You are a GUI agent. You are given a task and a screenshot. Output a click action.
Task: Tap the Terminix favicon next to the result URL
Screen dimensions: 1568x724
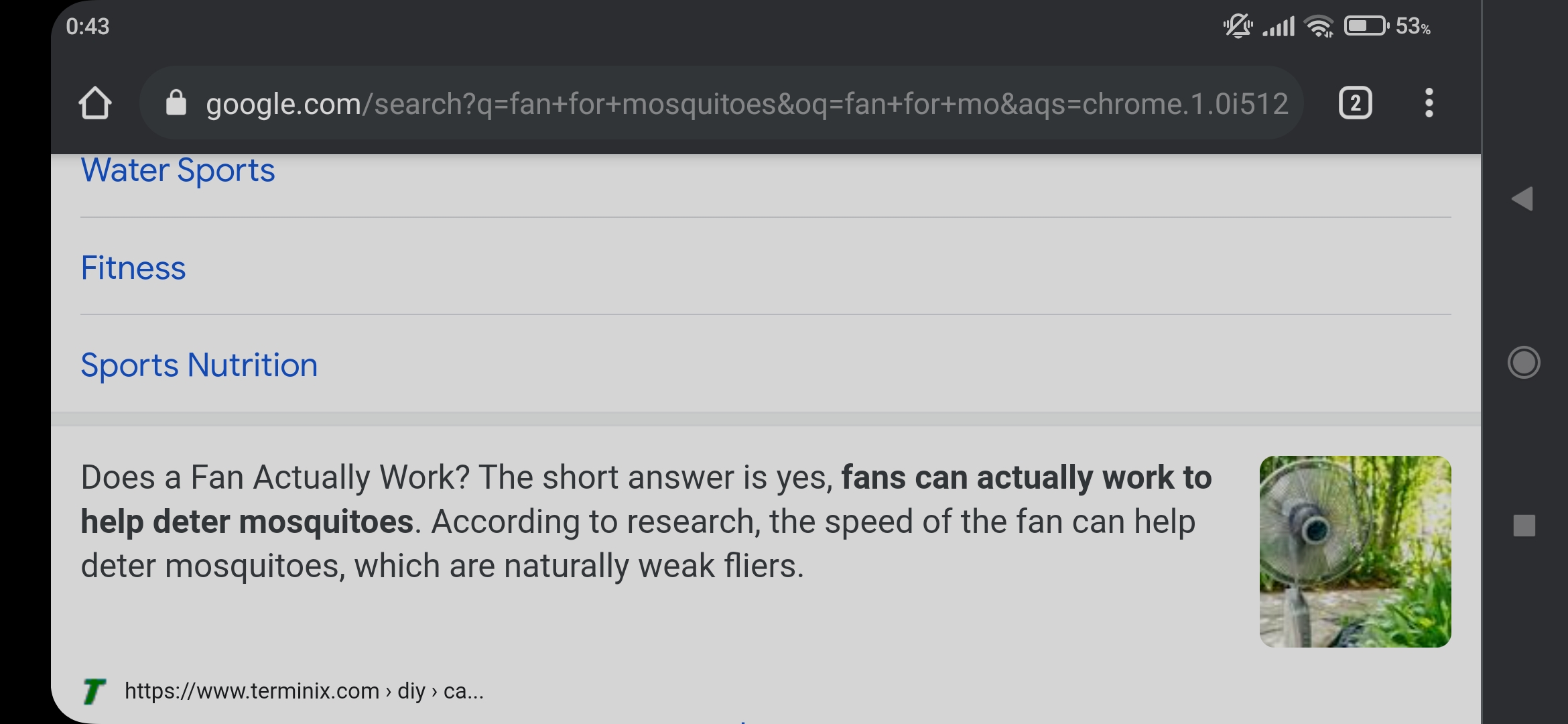[x=94, y=690]
